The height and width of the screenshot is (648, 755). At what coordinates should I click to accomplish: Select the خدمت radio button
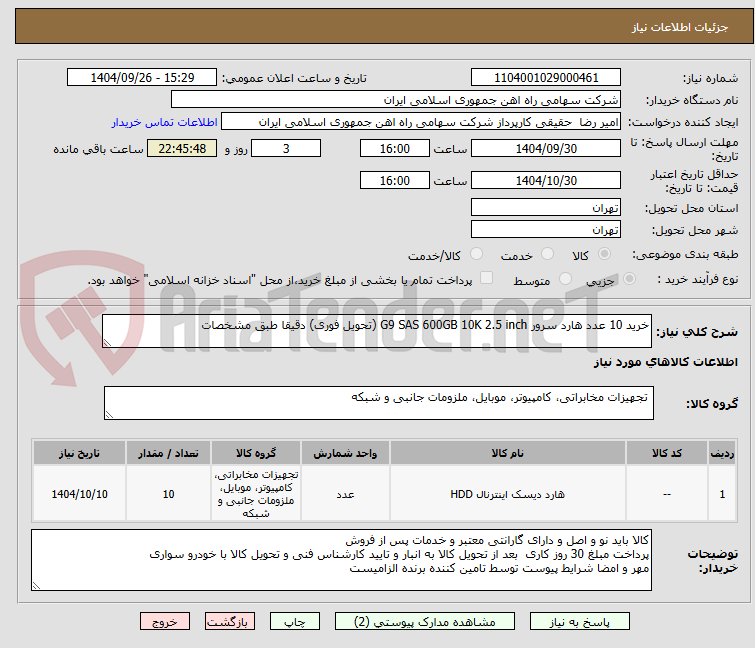[547, 254]
